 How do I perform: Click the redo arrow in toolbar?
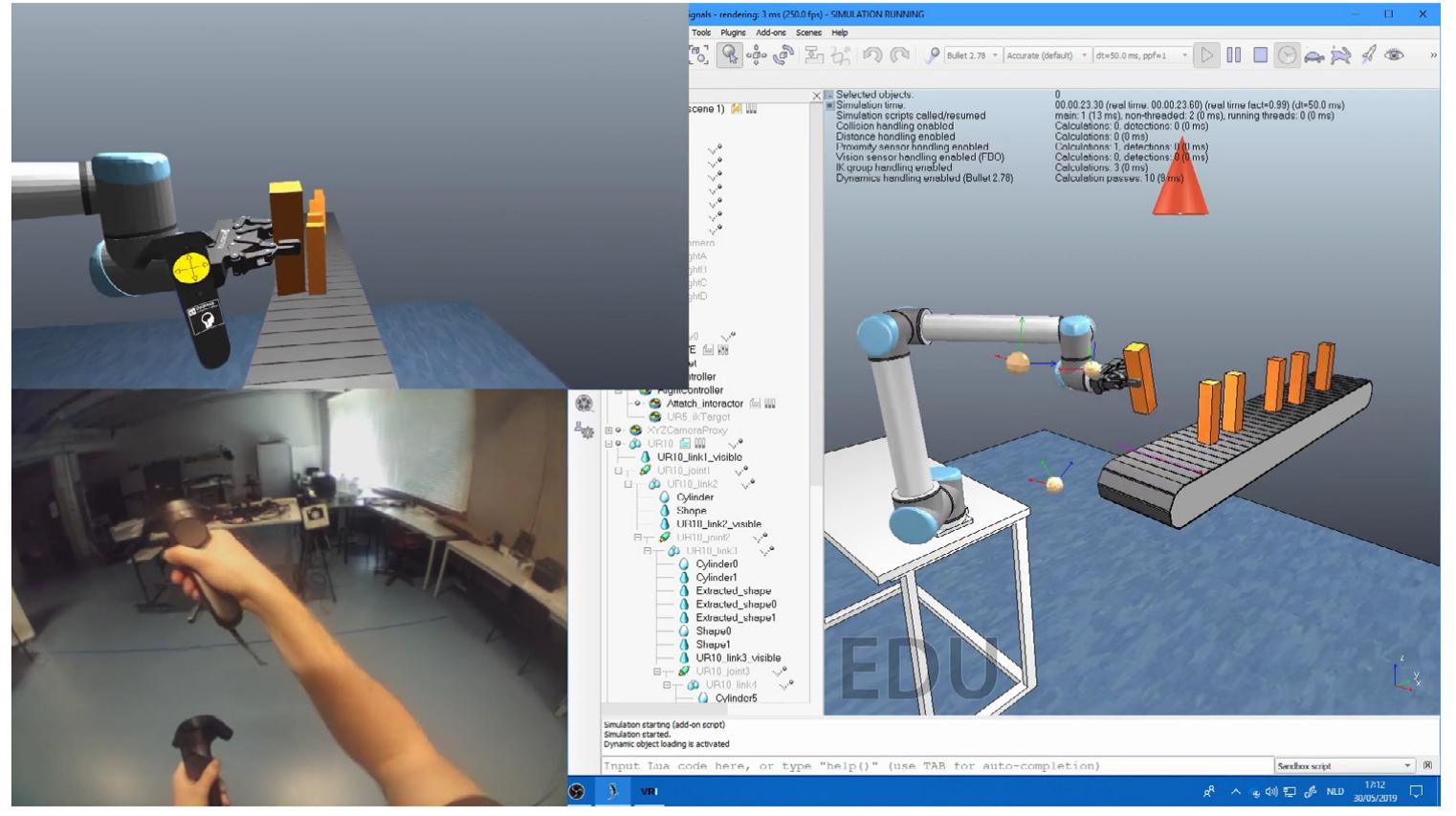click(x=899, y=55)
